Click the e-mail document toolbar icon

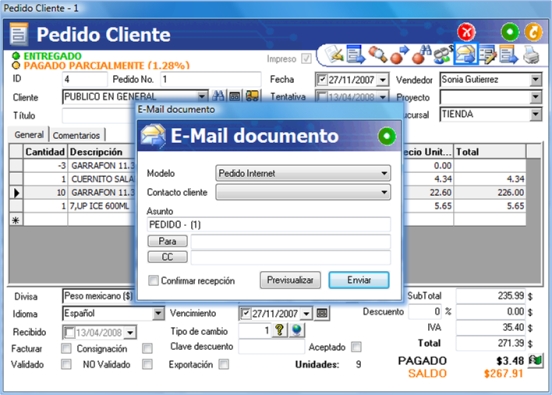pos(465,54)
